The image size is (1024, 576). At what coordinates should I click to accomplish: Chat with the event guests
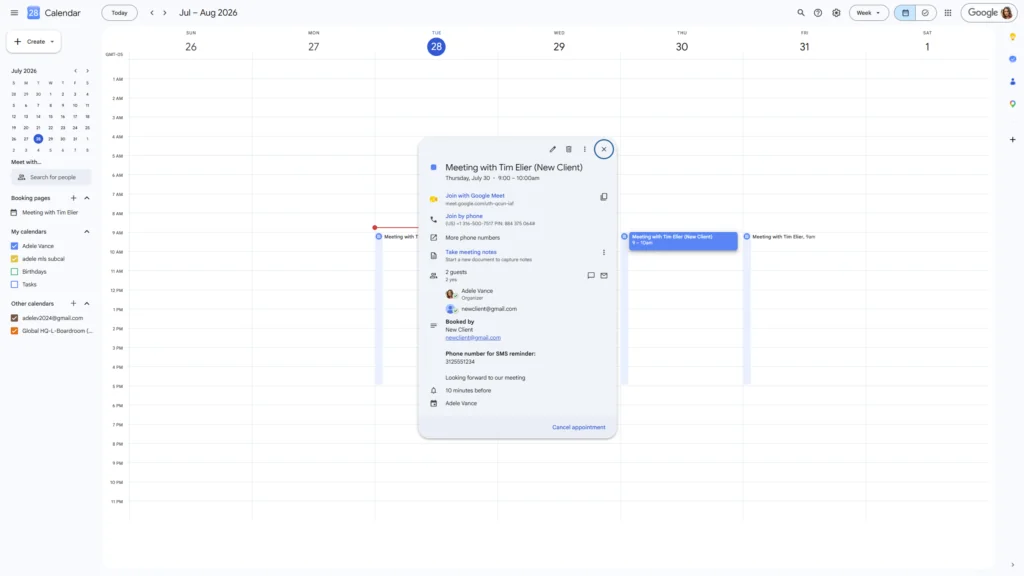pyautogui.click(x=590, y=276)
